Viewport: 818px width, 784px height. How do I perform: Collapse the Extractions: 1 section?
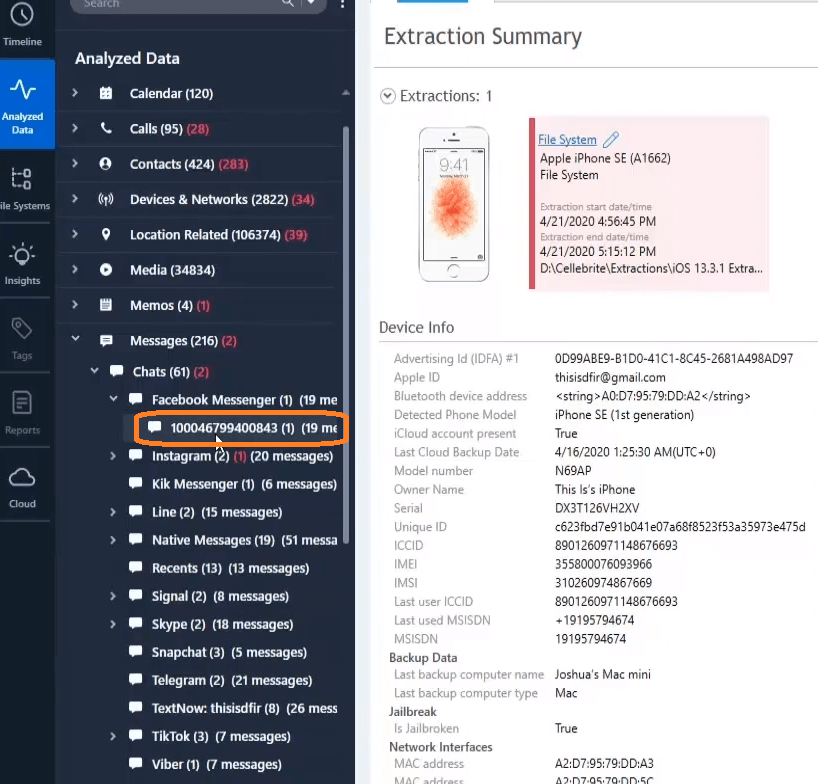pyautogui.click(x=388, y=96)
